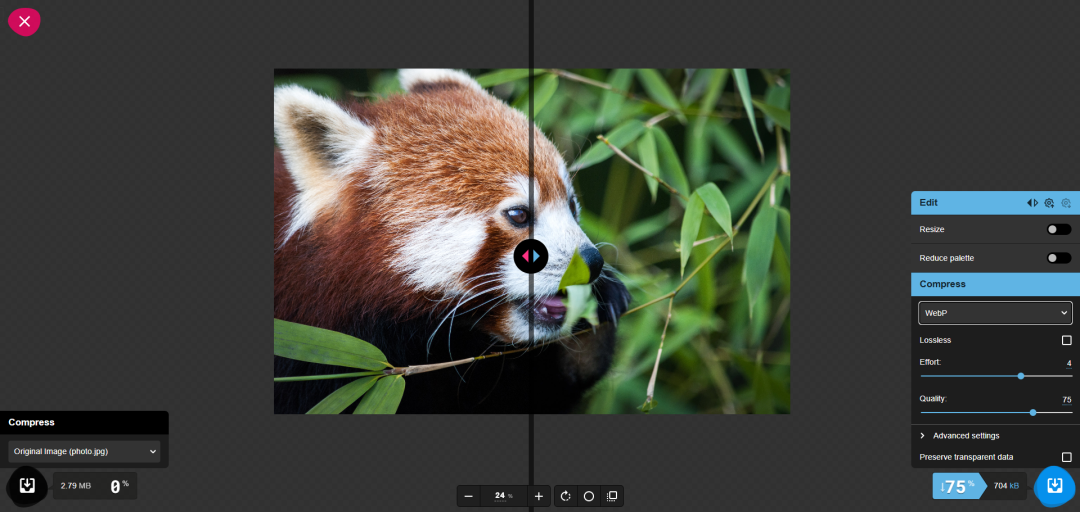
Task: Click the save settings gear icon in Edit header
Action: (1049, 203)
